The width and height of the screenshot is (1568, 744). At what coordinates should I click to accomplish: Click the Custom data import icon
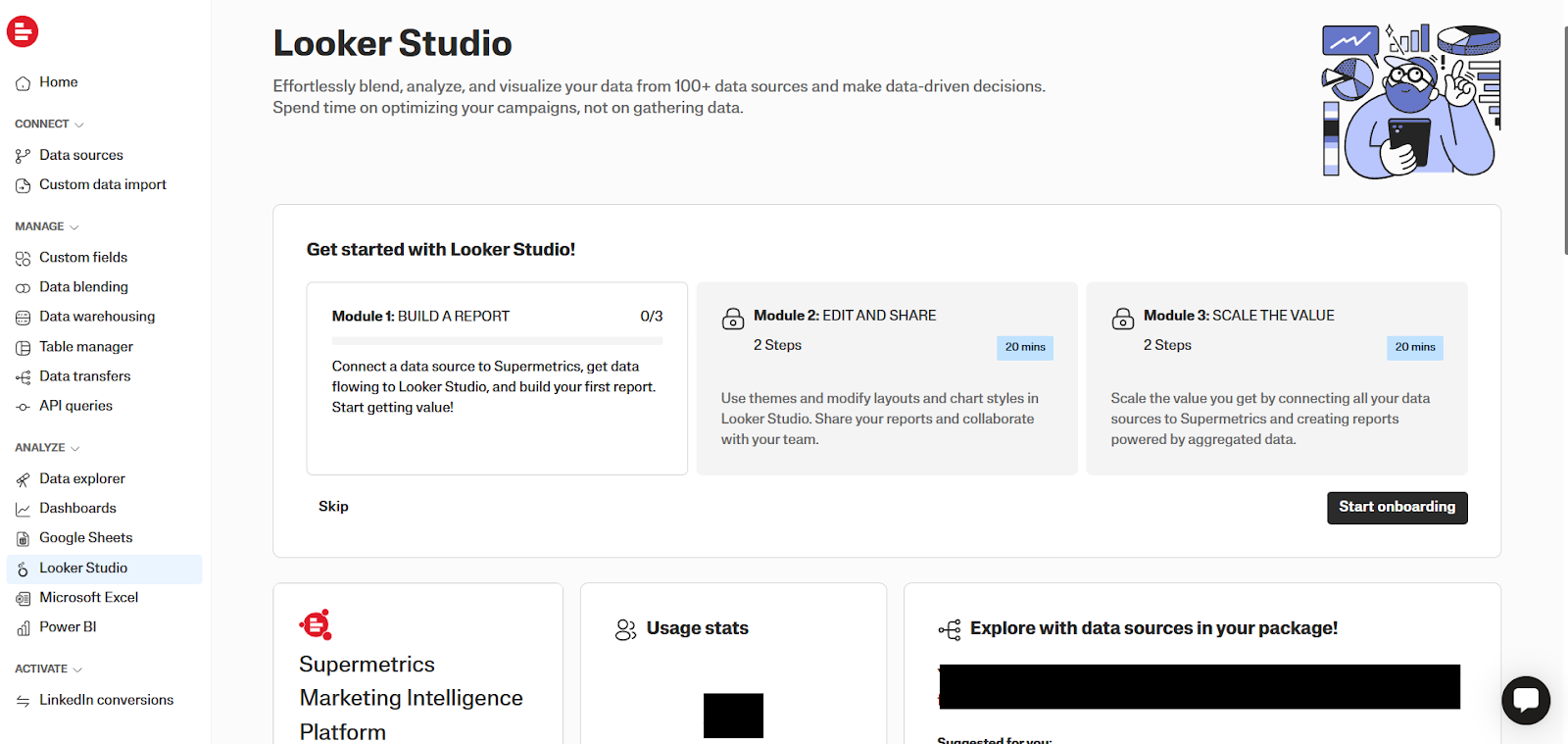23,185
